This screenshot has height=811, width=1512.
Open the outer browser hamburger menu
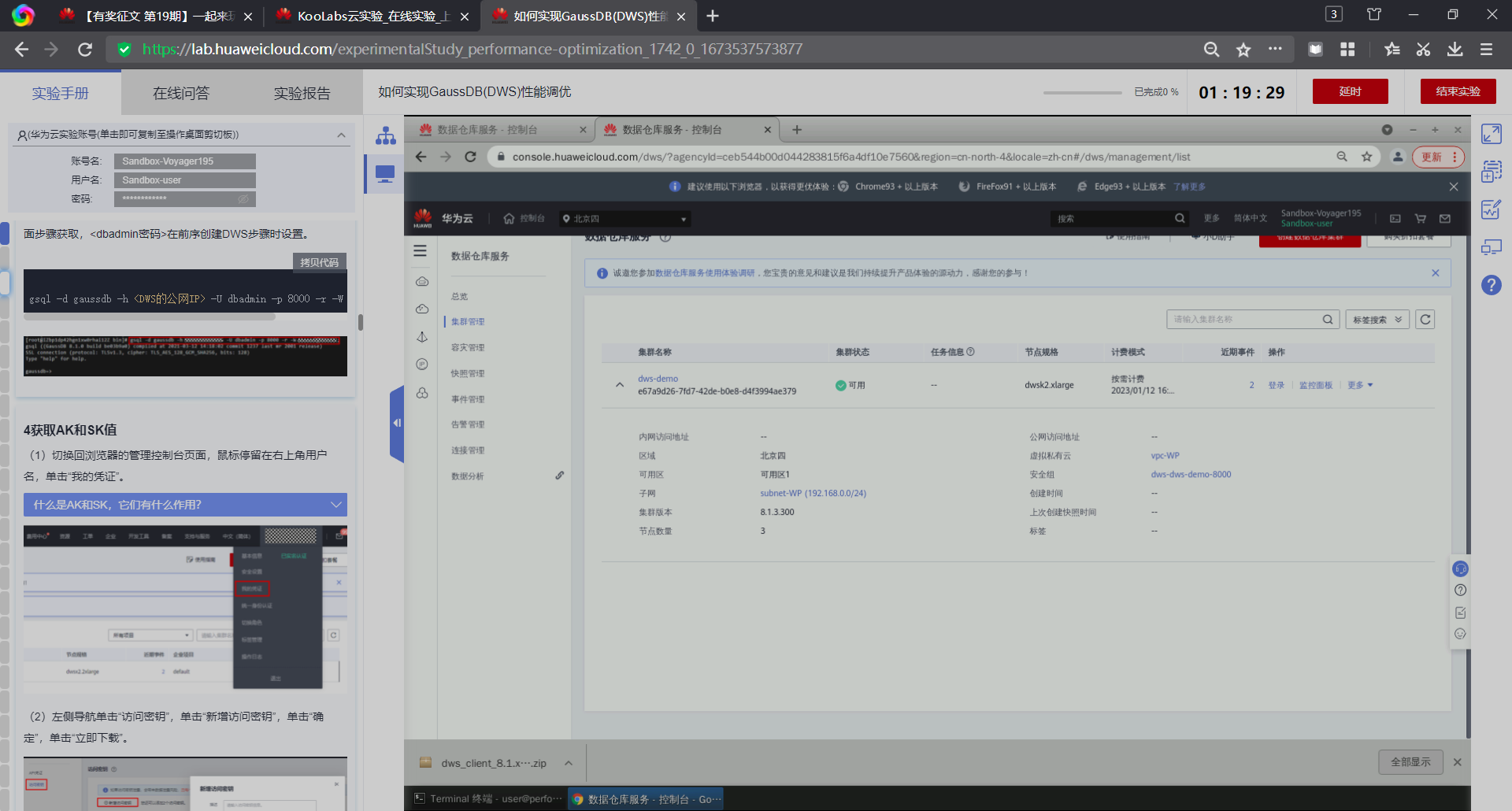[1487, 50]
